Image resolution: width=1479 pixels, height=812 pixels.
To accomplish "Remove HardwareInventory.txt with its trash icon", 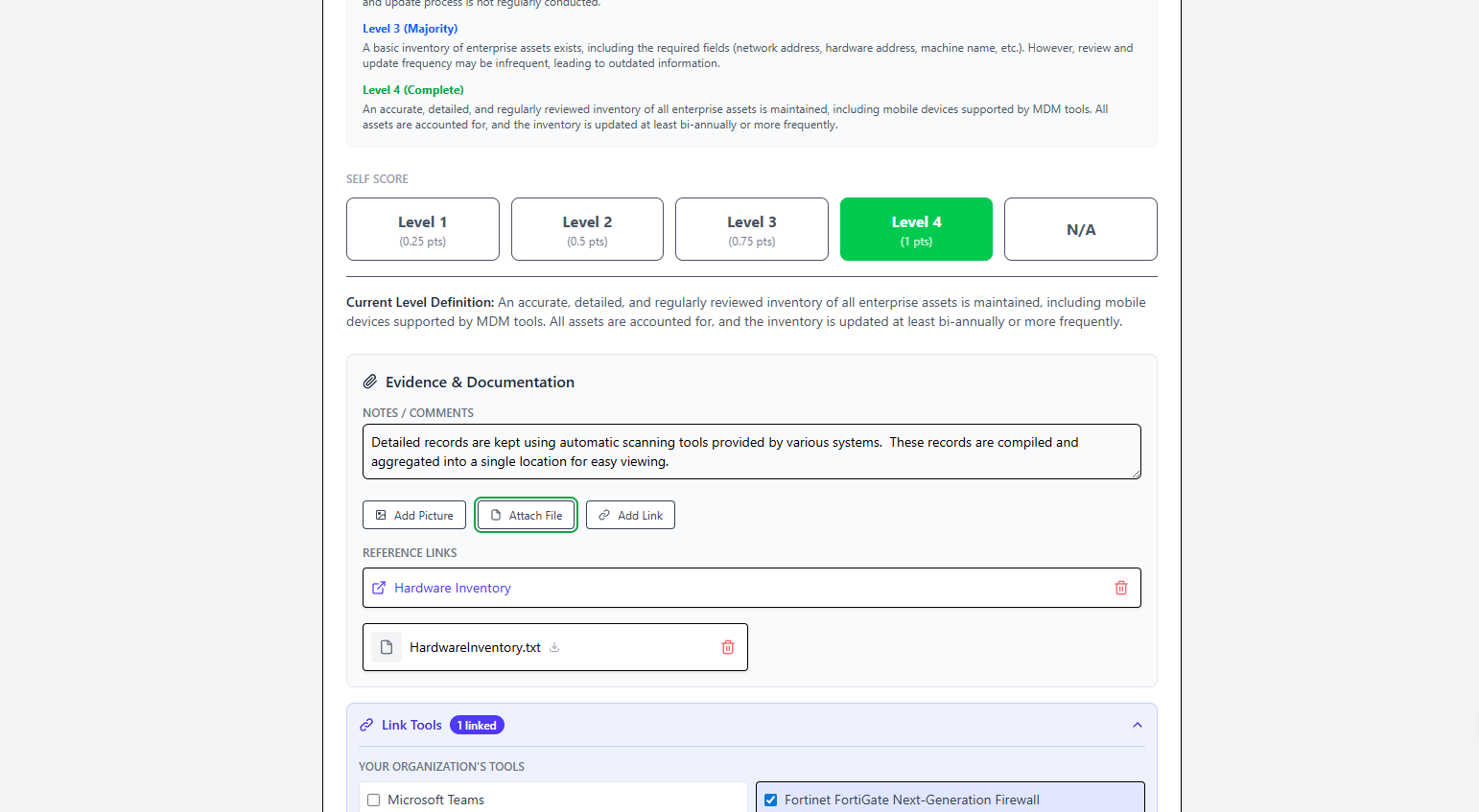I will pyautogui.click(x=727, y=647).
